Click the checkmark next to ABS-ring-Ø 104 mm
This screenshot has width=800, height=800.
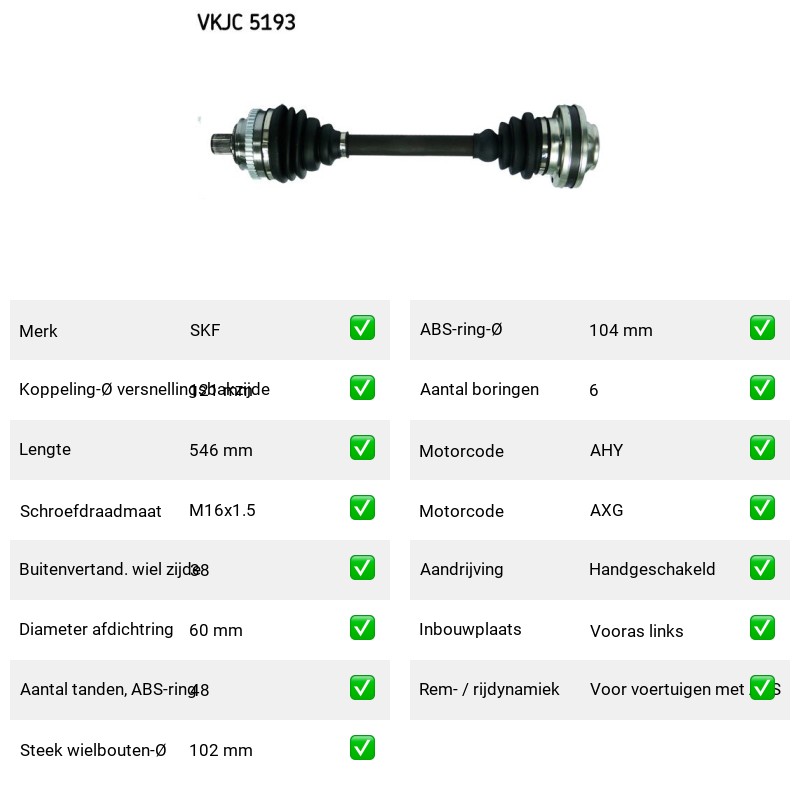pyautogui.click(x=762, y=328)
